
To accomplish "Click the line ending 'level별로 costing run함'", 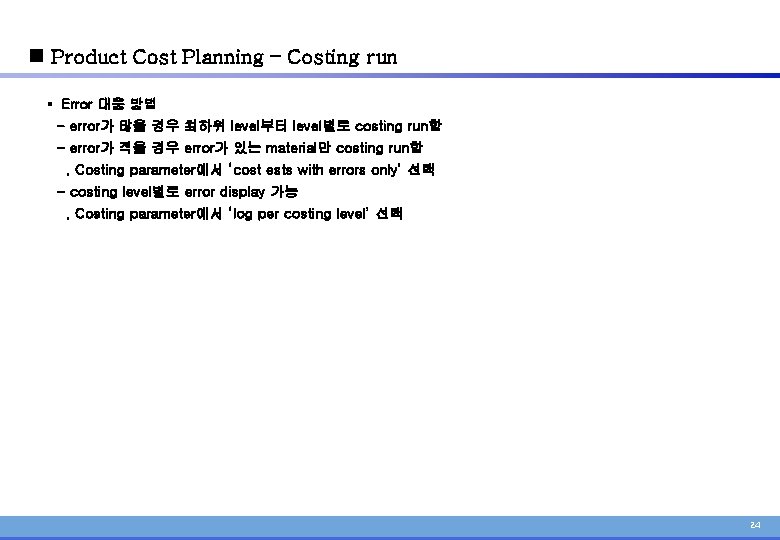I will 249,125.
